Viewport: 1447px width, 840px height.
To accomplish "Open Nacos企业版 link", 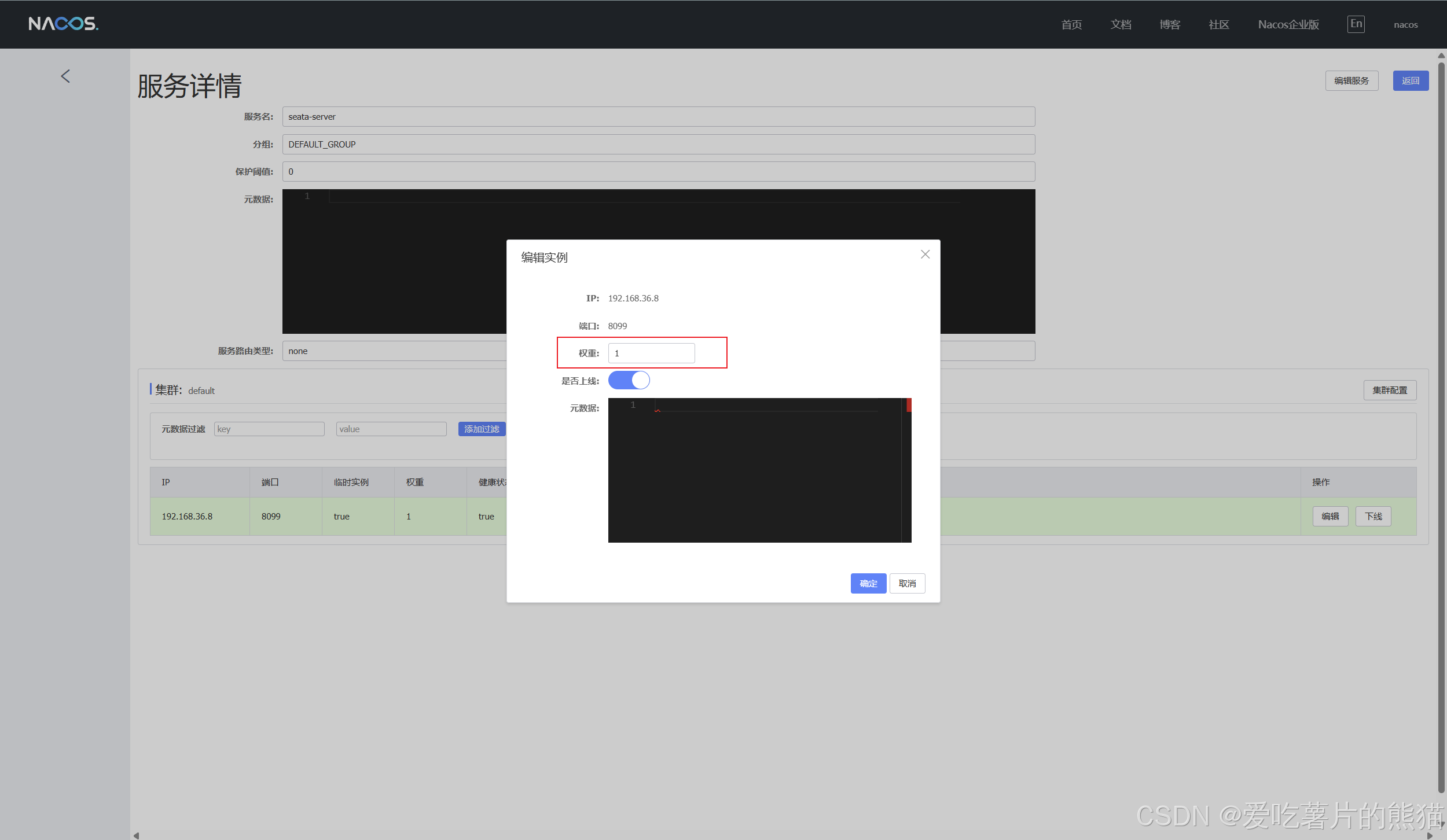I will click(x=1288, y=25).
